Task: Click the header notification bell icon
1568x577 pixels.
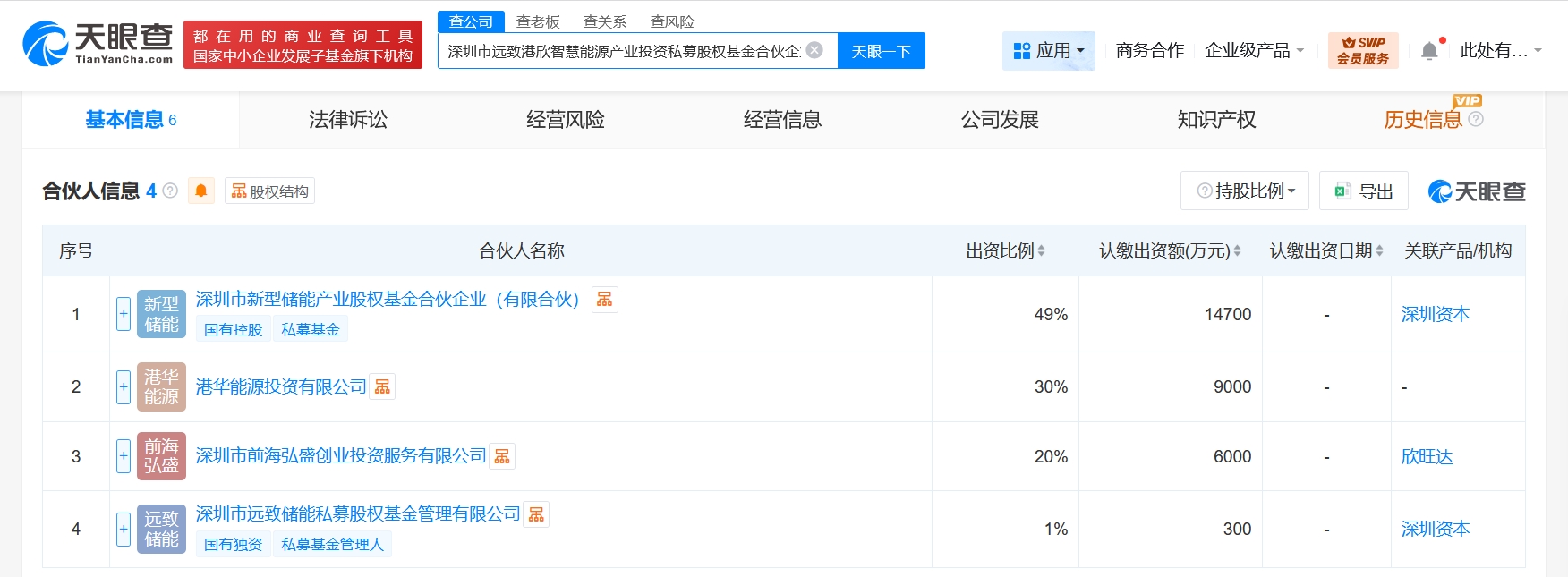Action: [x=1429, y=51]
